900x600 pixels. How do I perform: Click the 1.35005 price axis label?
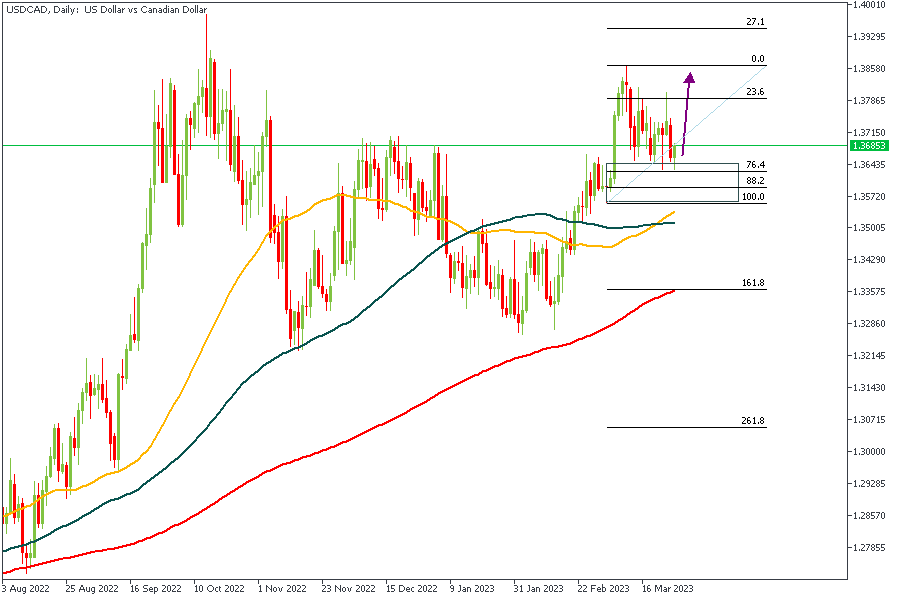tap(866, 228)
